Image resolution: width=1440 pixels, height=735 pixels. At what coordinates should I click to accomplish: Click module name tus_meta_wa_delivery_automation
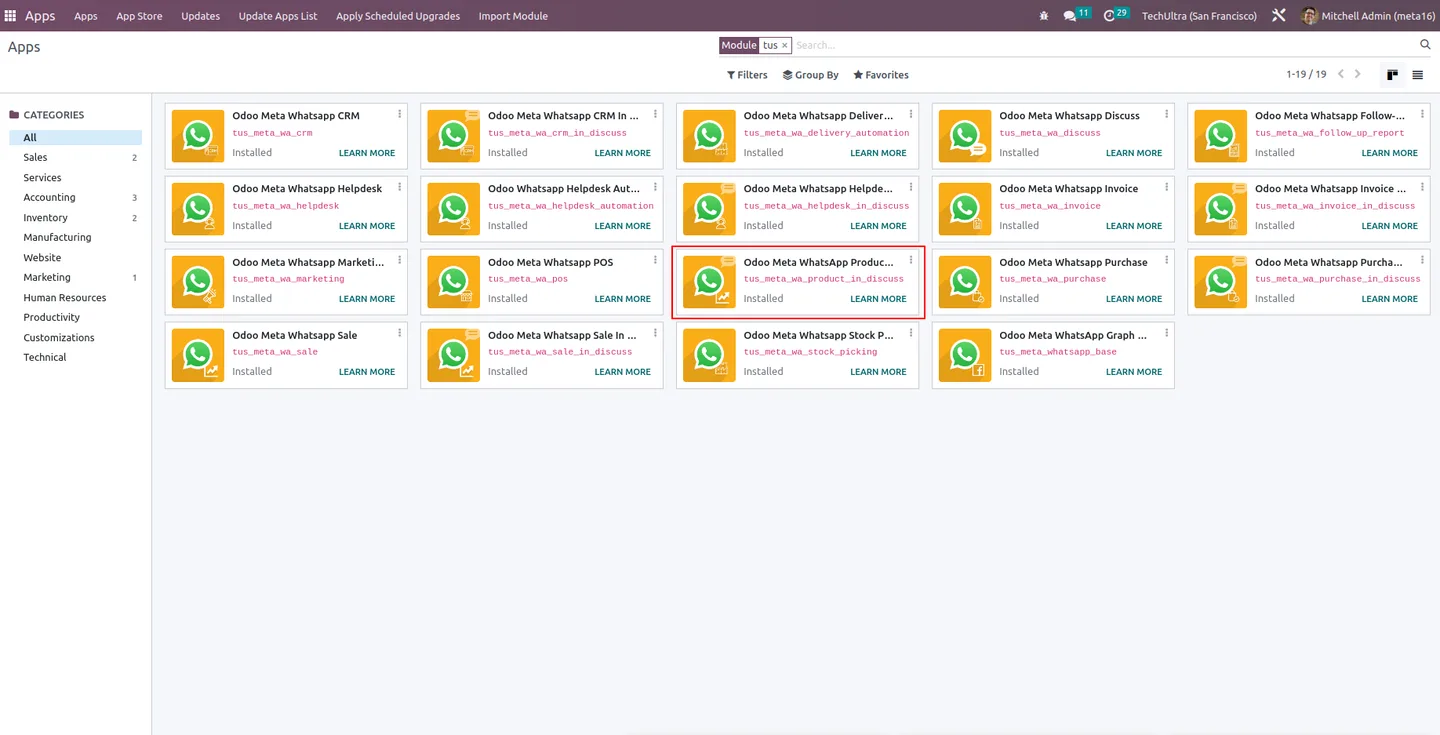coord(826,133)
